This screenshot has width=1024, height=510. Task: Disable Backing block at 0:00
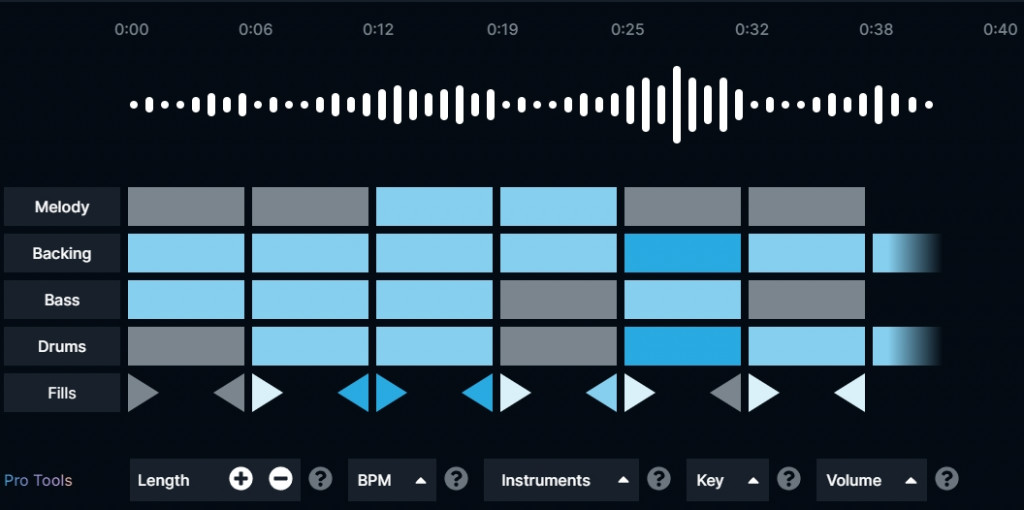pos(186,253)
